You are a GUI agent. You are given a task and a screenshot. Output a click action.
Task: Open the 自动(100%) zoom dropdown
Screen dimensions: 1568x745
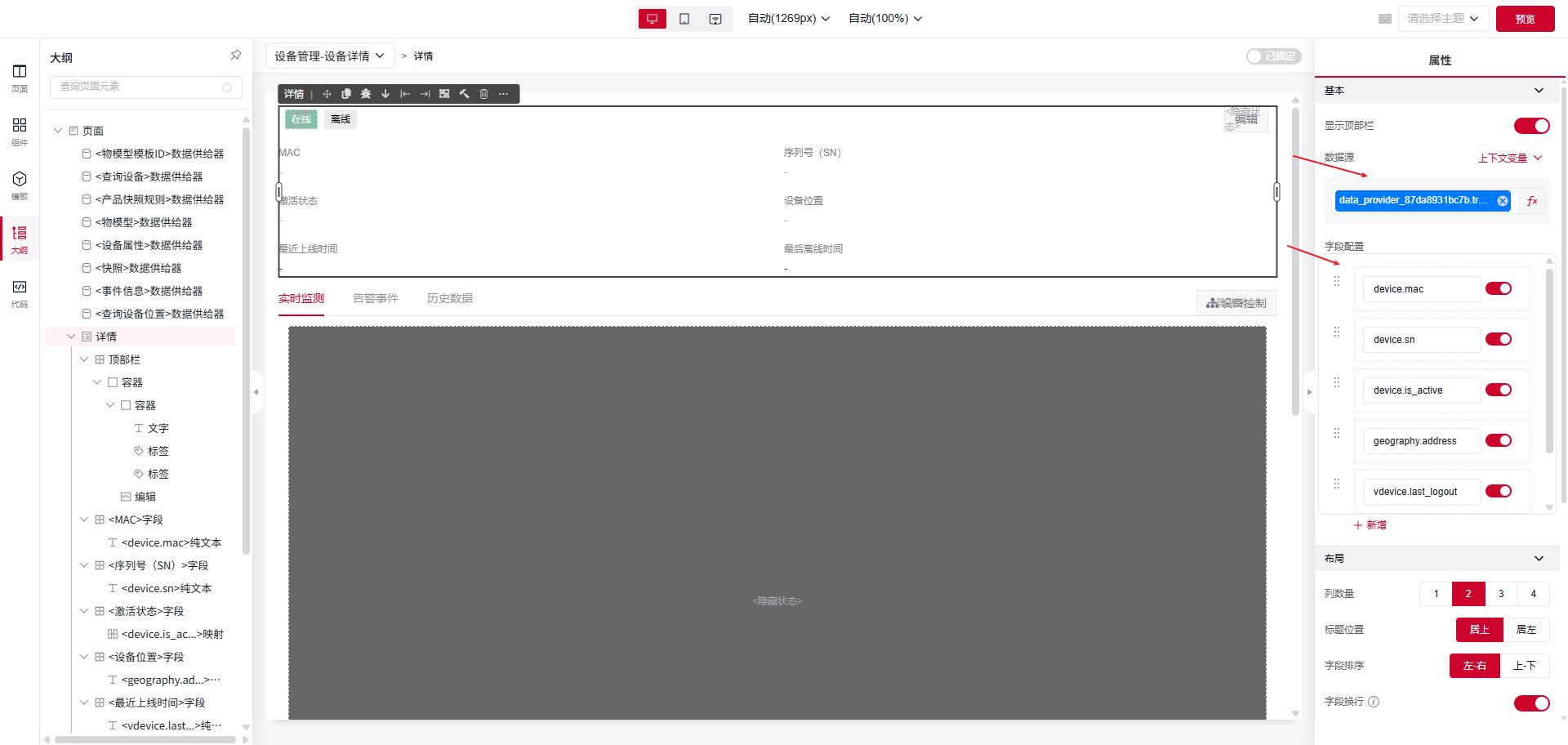pyautogui.click(x=885, y=19)
